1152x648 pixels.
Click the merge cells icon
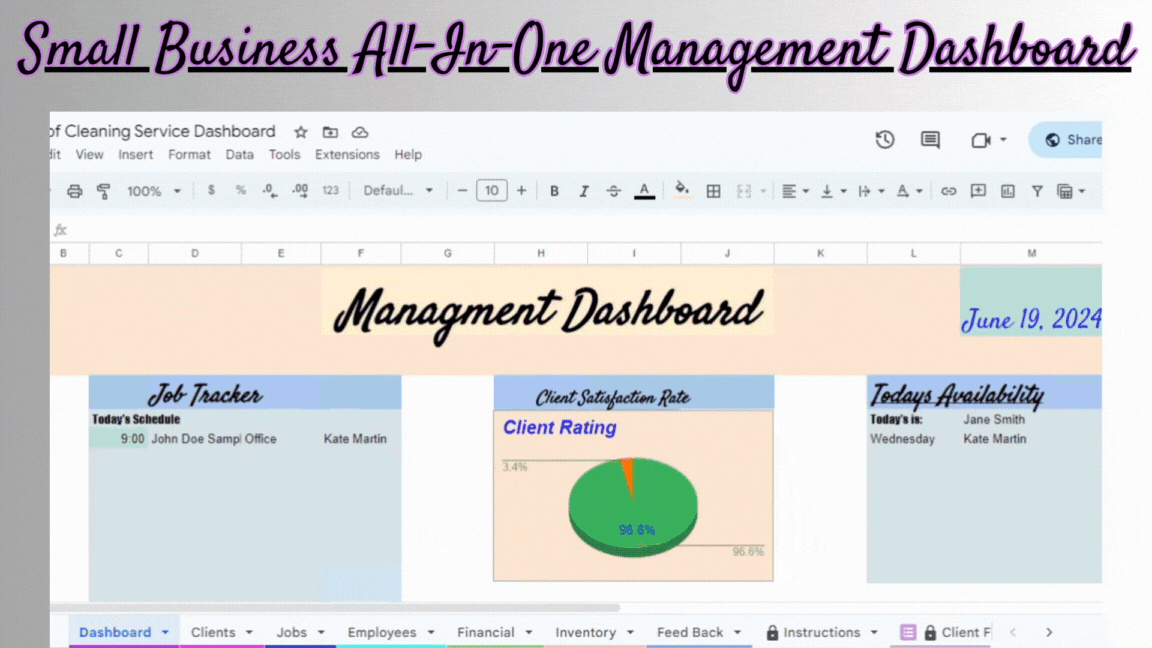click(744, 191)
